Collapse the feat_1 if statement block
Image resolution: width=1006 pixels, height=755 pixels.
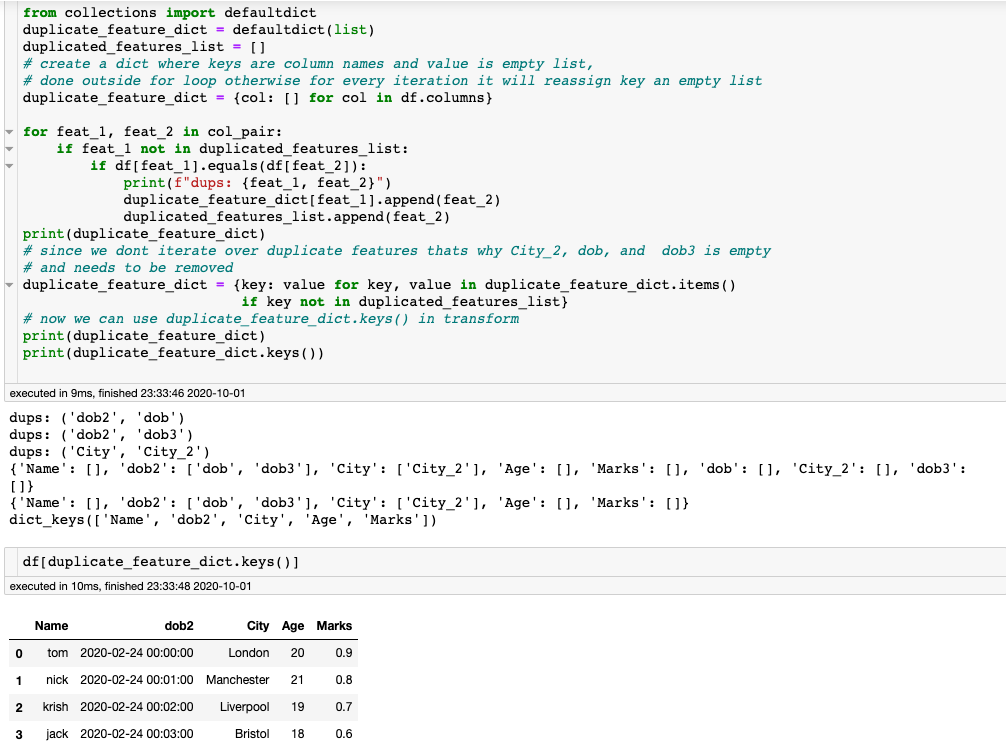coord(8,148)
